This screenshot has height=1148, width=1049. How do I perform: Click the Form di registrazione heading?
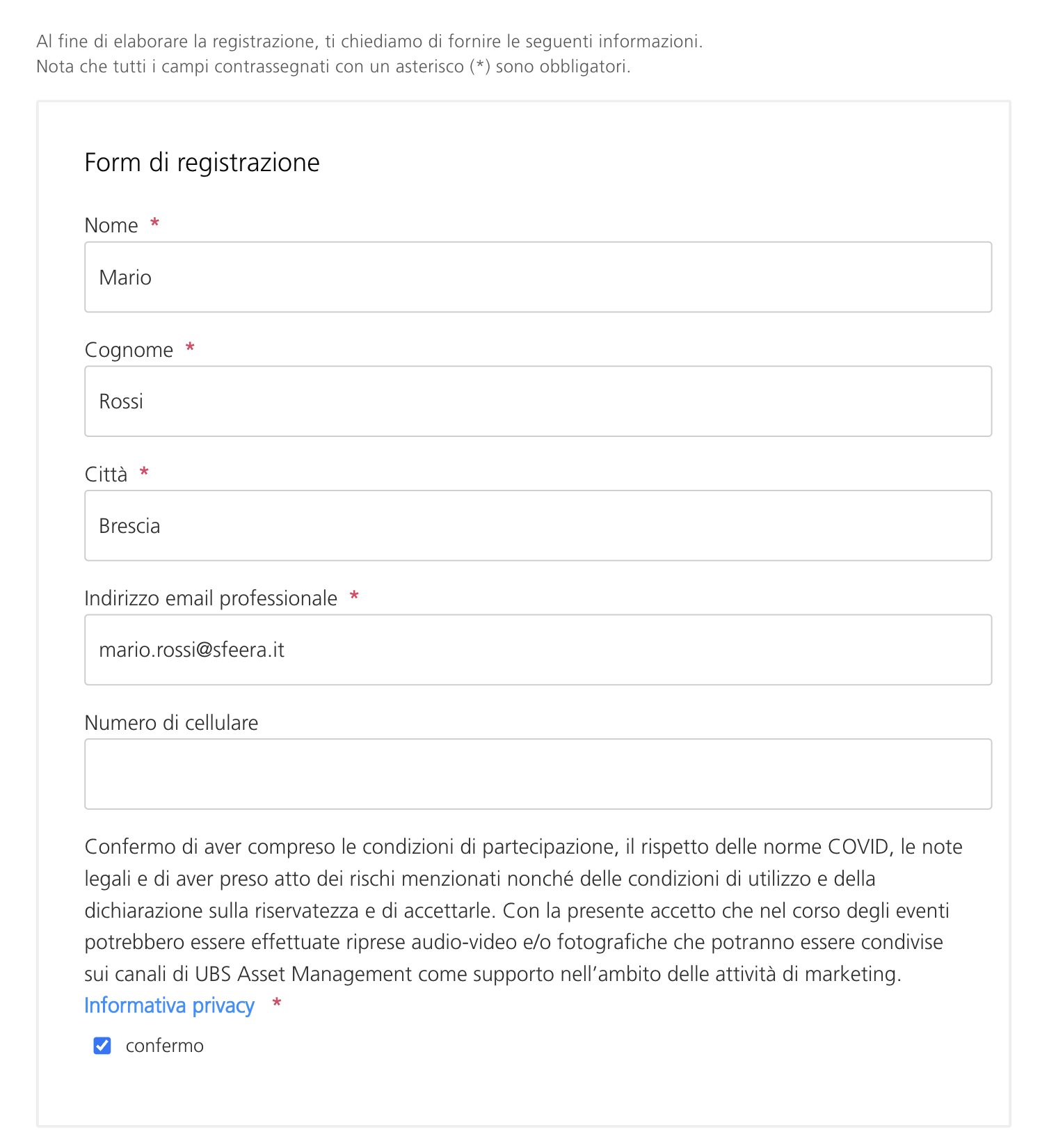(202, 162)
